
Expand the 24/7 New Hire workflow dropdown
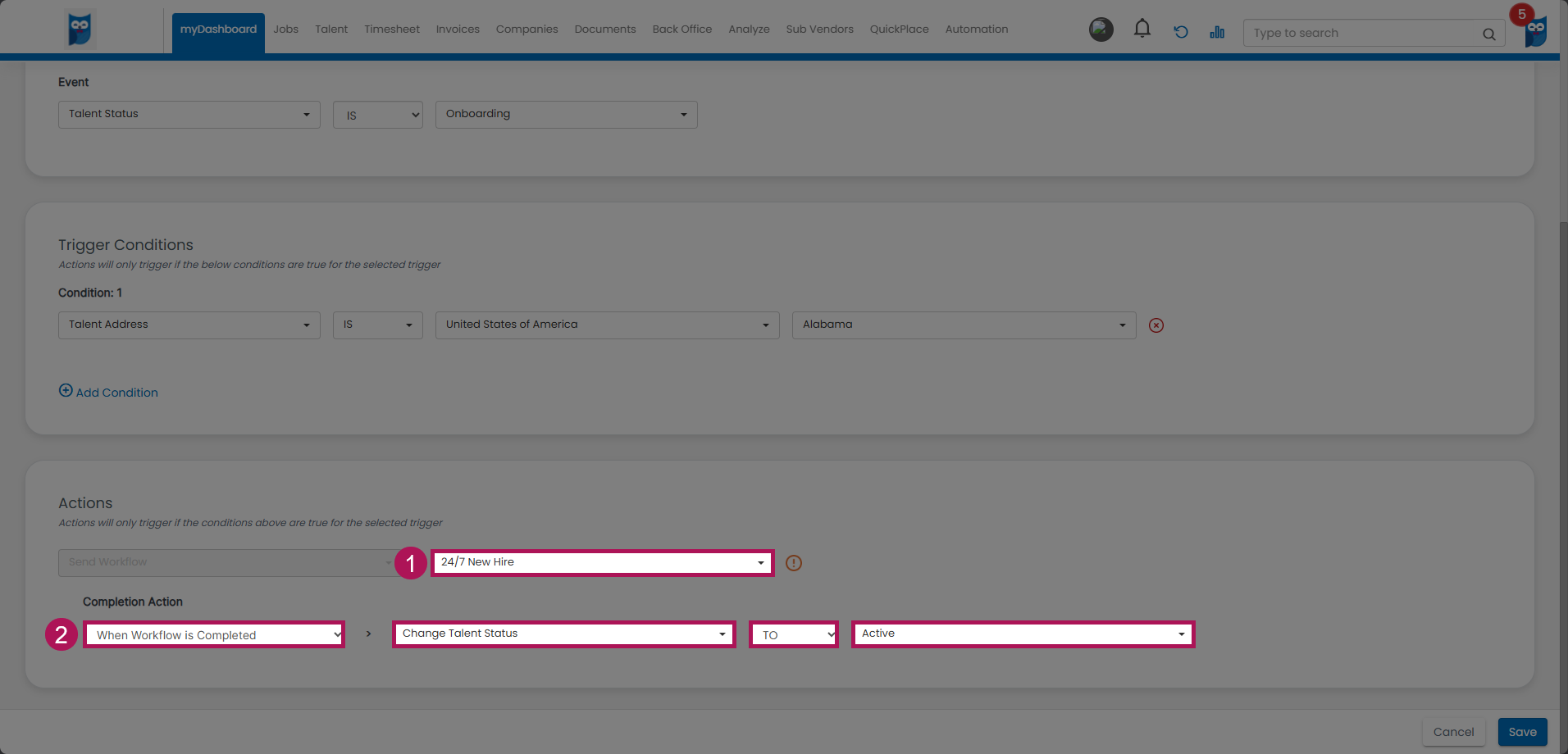(x=603, y=563)
